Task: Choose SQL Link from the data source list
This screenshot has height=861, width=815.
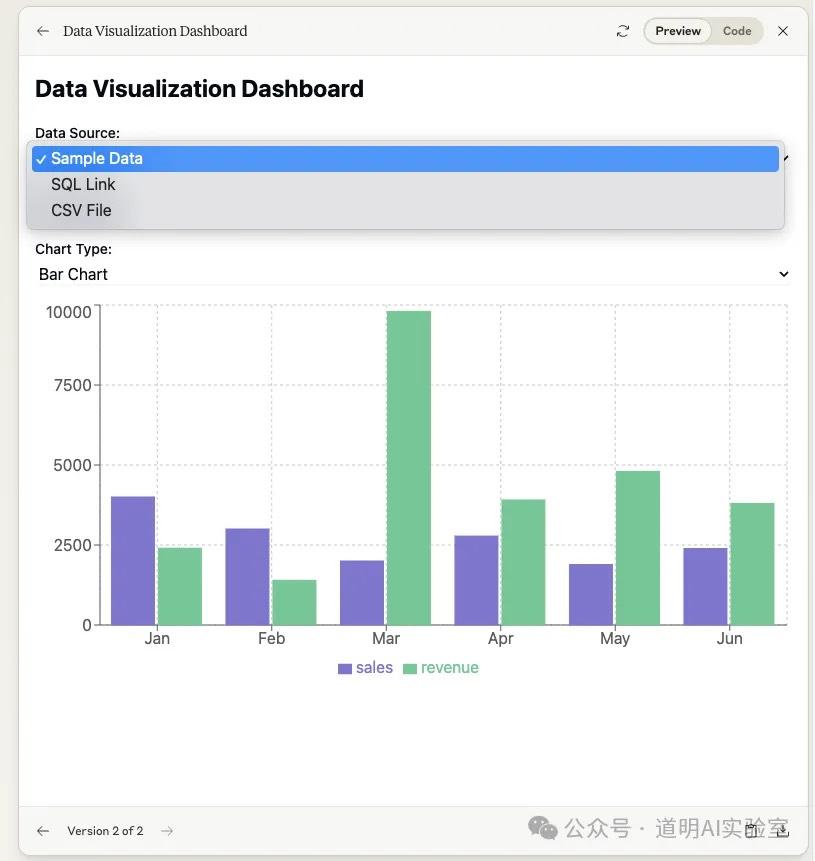Action: pyautogui.click(x=83, y=185)
